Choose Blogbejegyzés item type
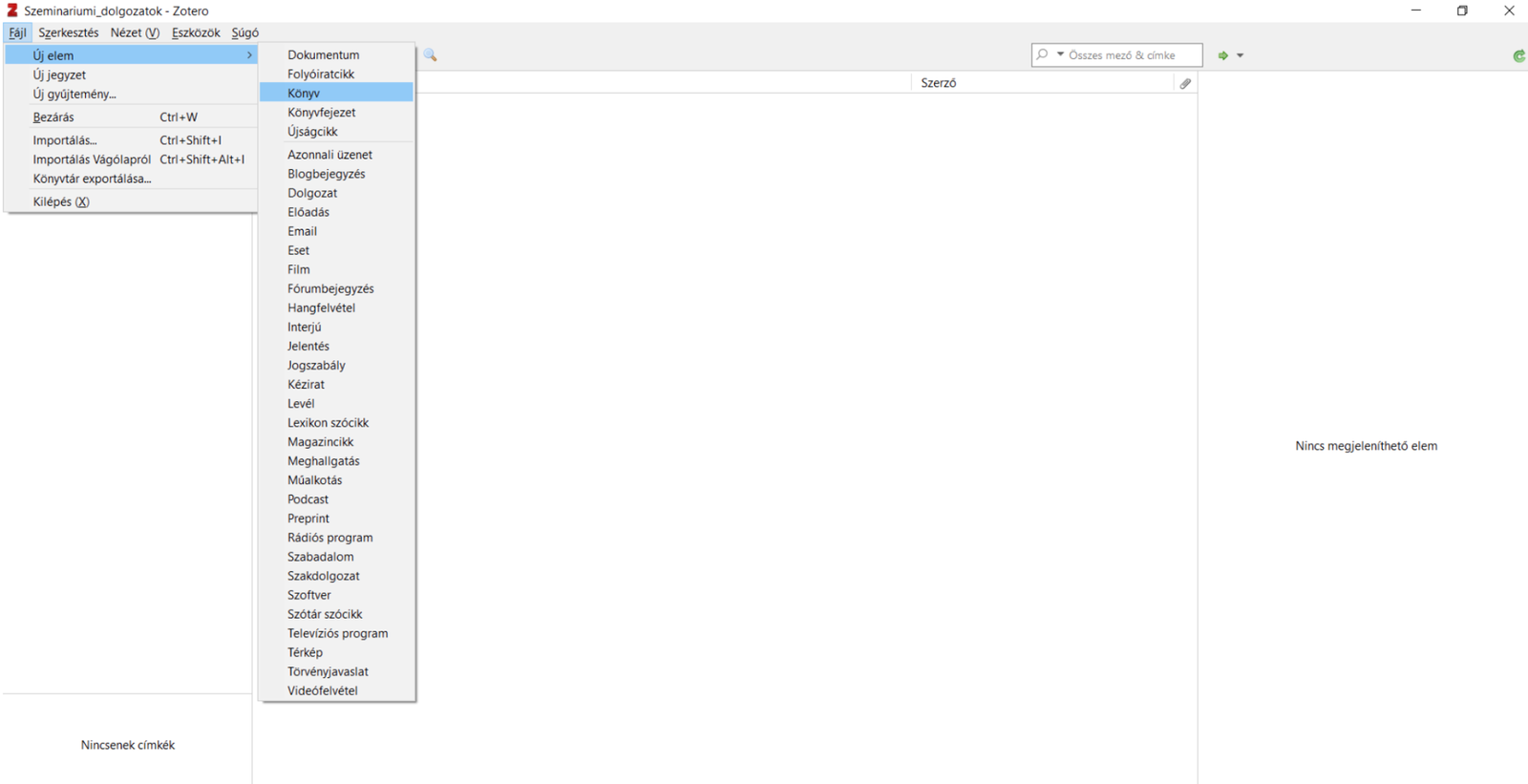This screenshot has width=1528, height=784. [336, 173]
